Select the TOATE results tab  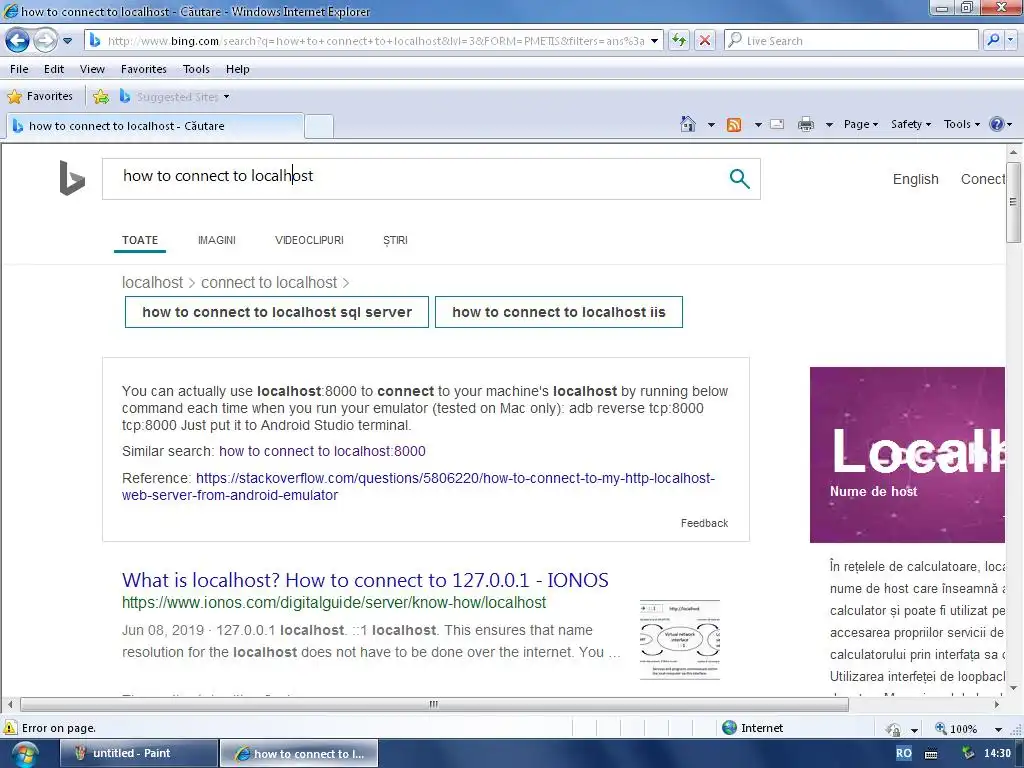tap(140, 240)
